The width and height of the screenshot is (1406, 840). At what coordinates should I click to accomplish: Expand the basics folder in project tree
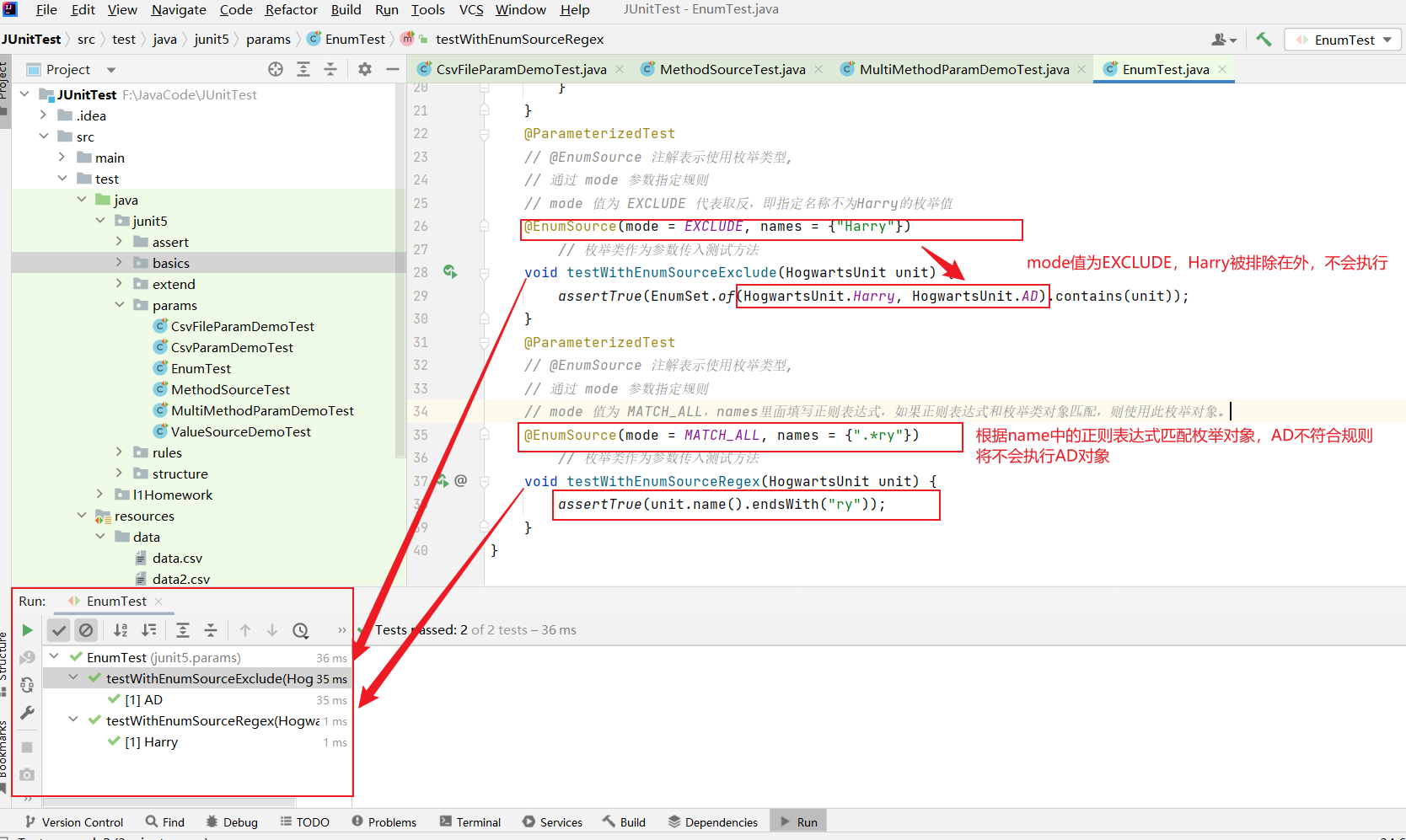[119, 263]
